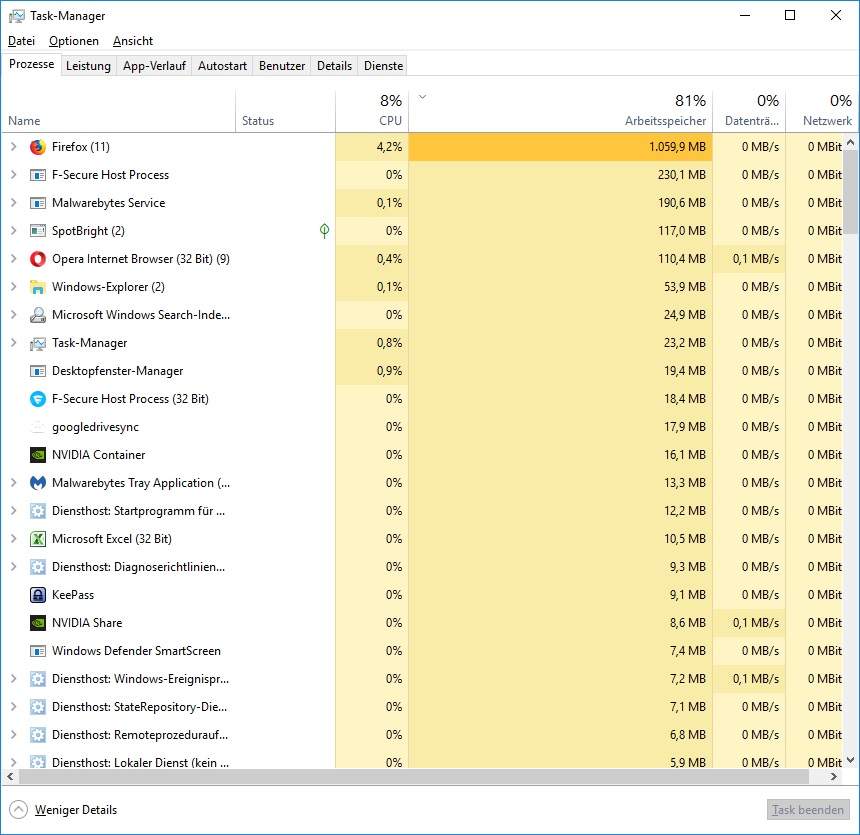The image size is (860, 835).
Task: Click the Firefox process icon
Action: click(38, 147)
